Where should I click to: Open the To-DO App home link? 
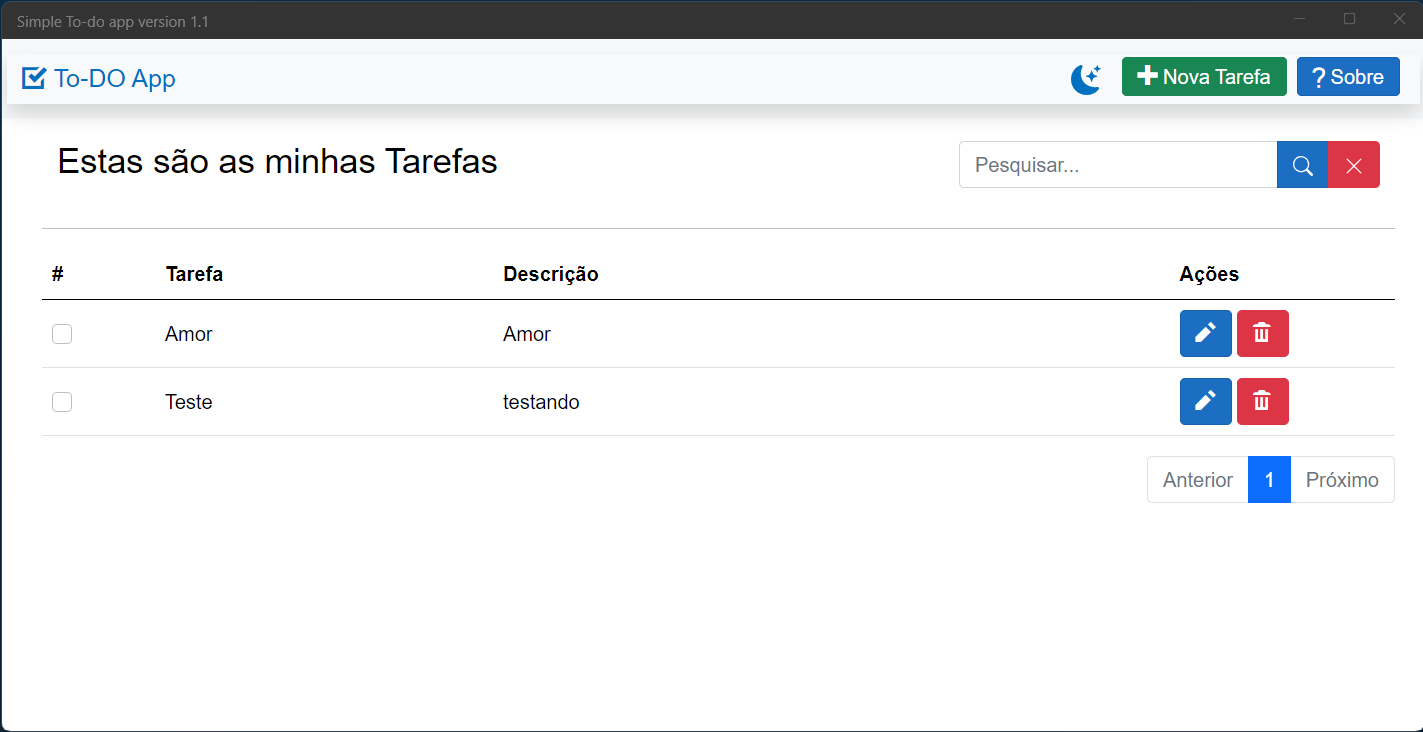coord(114,78)
